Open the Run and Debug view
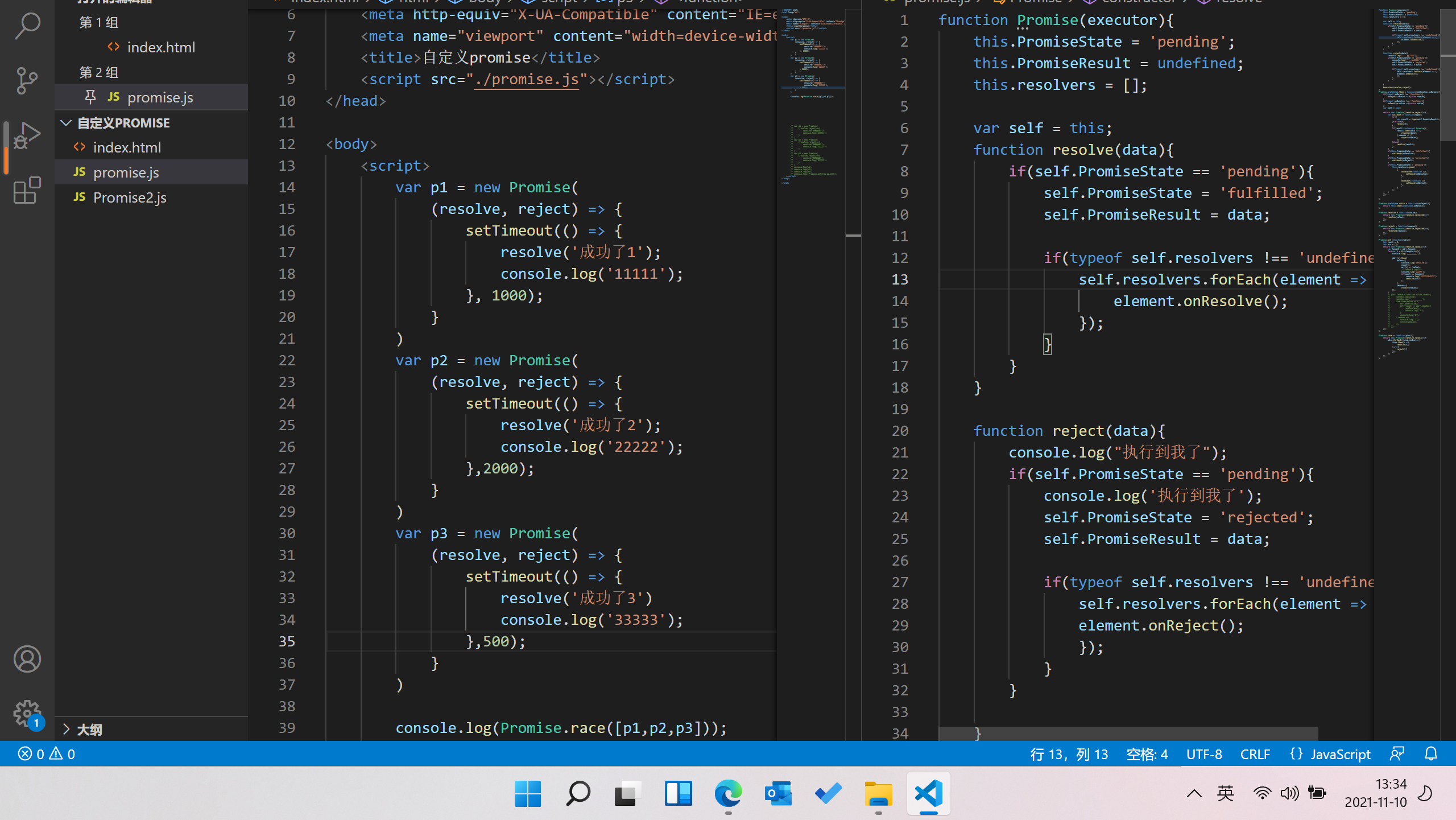The height and width of the screenshot is (820, 1456). (x=27, y=135)
